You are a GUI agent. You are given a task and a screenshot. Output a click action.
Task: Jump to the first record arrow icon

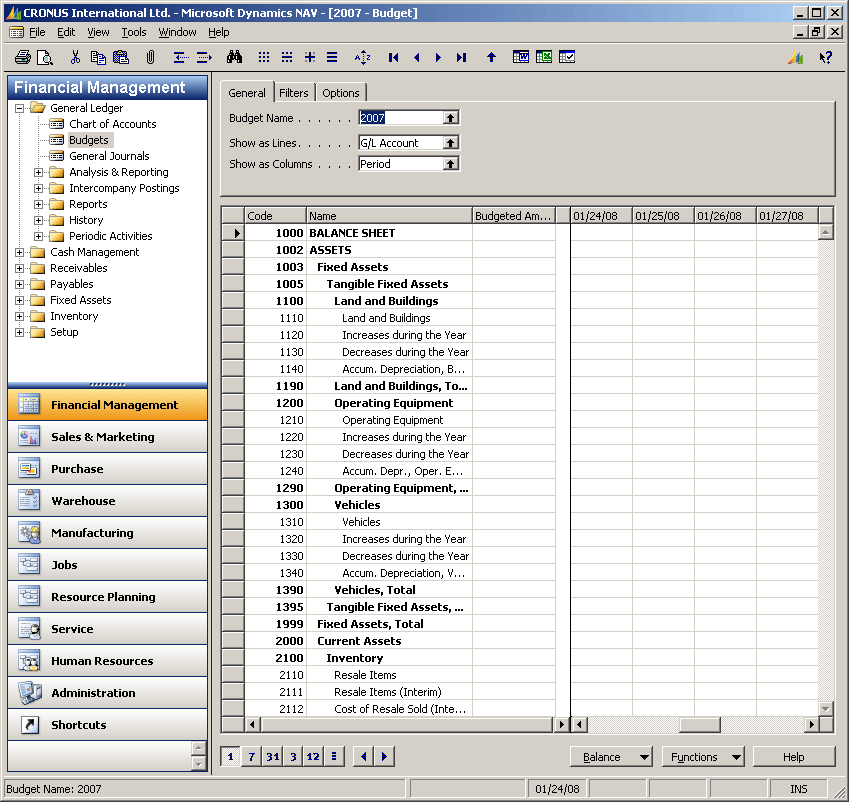(394, 57)
